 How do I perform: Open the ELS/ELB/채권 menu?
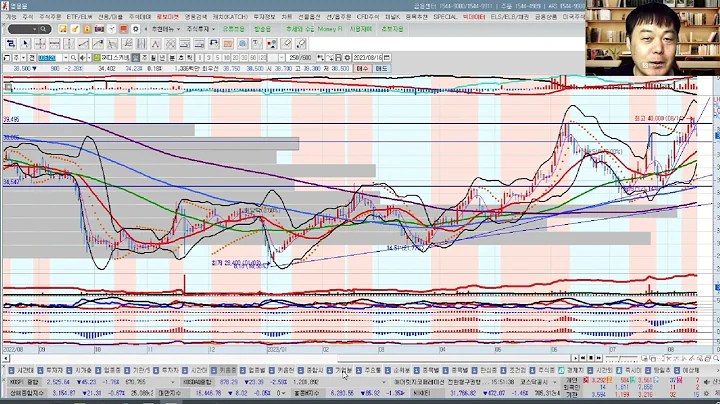[510, 17]
